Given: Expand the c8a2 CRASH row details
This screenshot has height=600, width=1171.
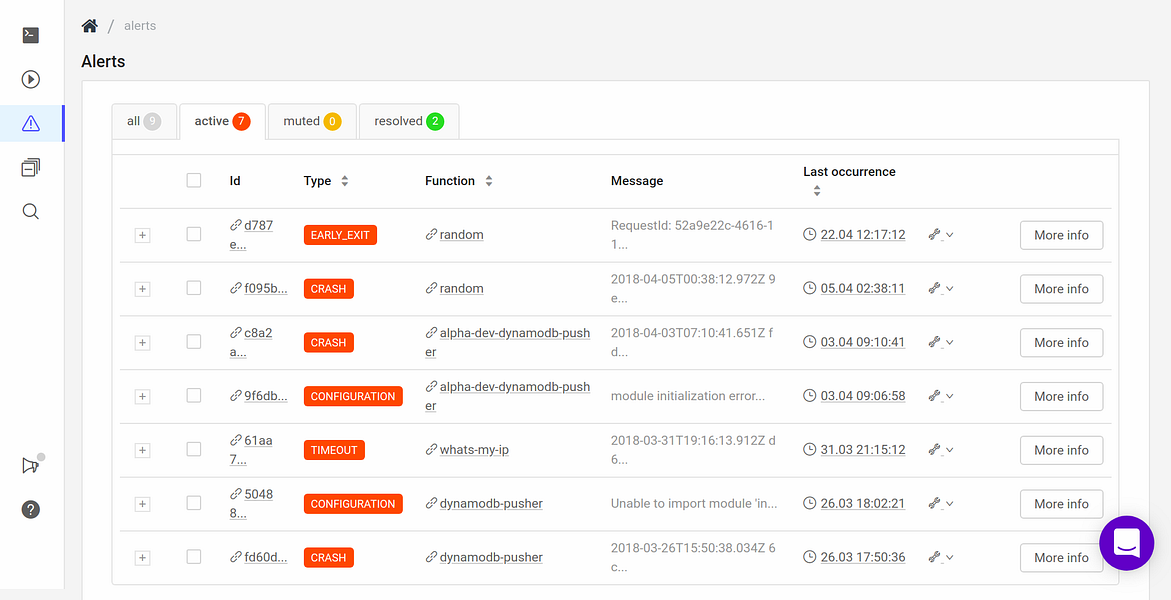Looking at the screenshot, I should [x=143, y=343].
